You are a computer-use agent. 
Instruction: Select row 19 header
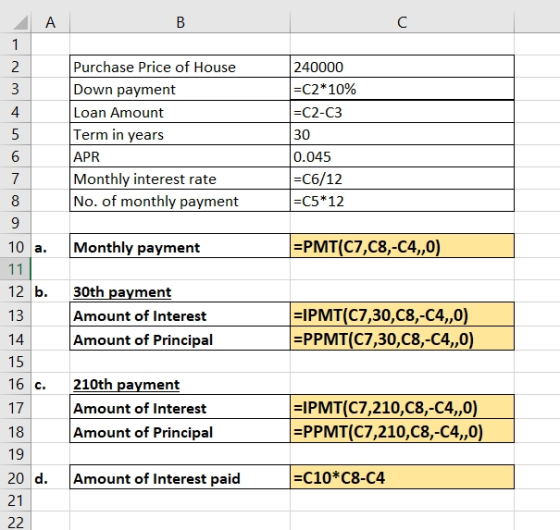(15, 454)
